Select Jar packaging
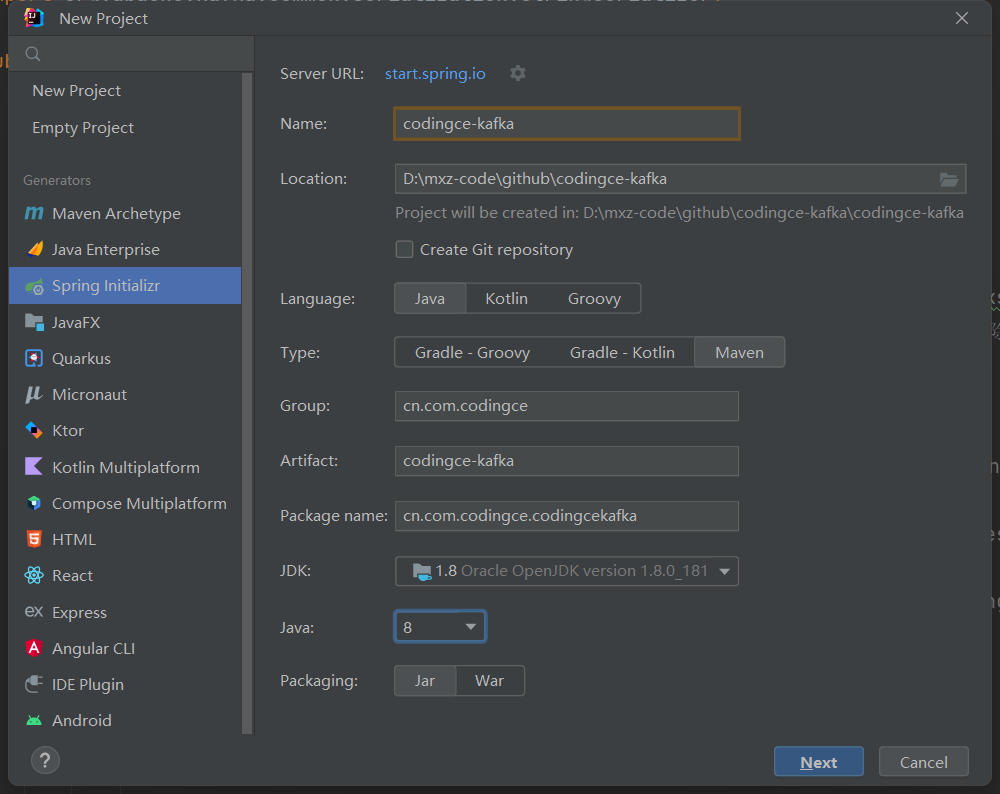Image resolution: width=1000 pixels, height=794 pixels. click(425, 681)
